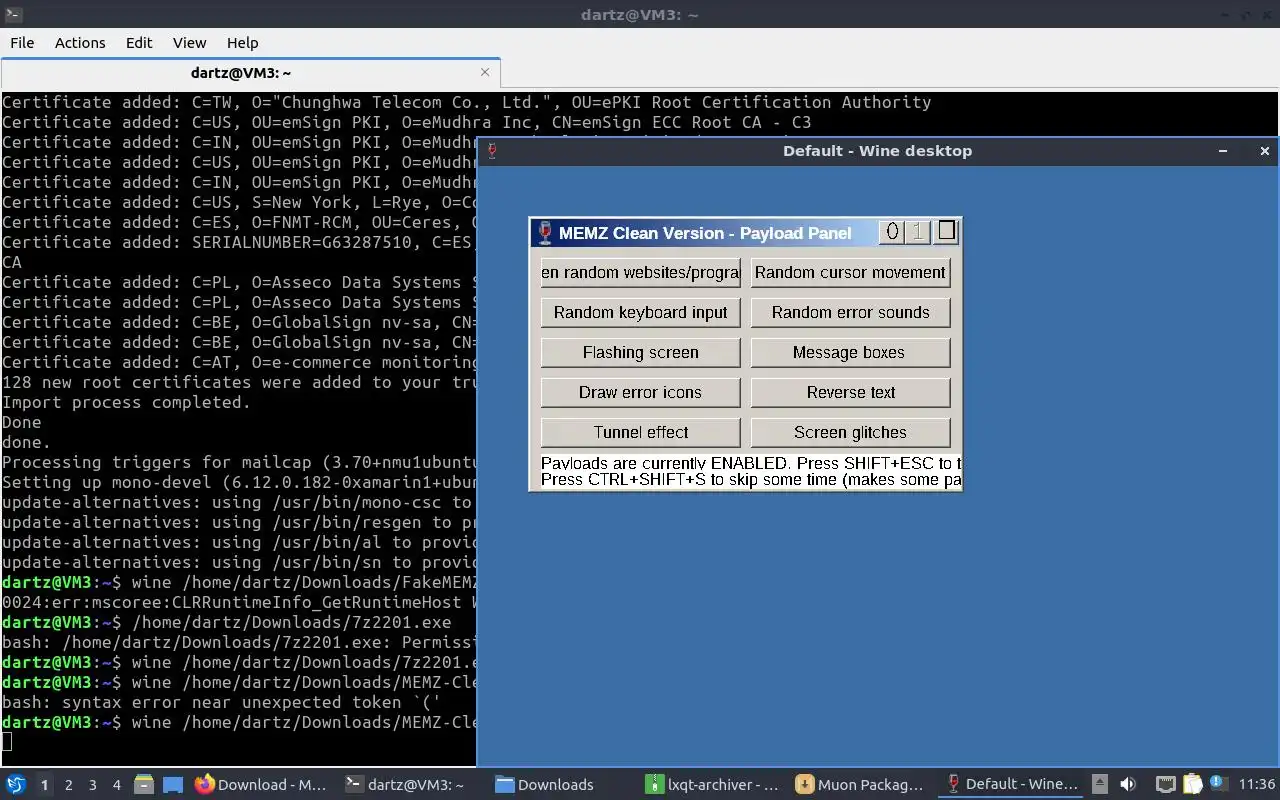This screenshot has height=800, width=1280.
Task: Click the Chunghwa Telecom certificate line
Action: 467,102
